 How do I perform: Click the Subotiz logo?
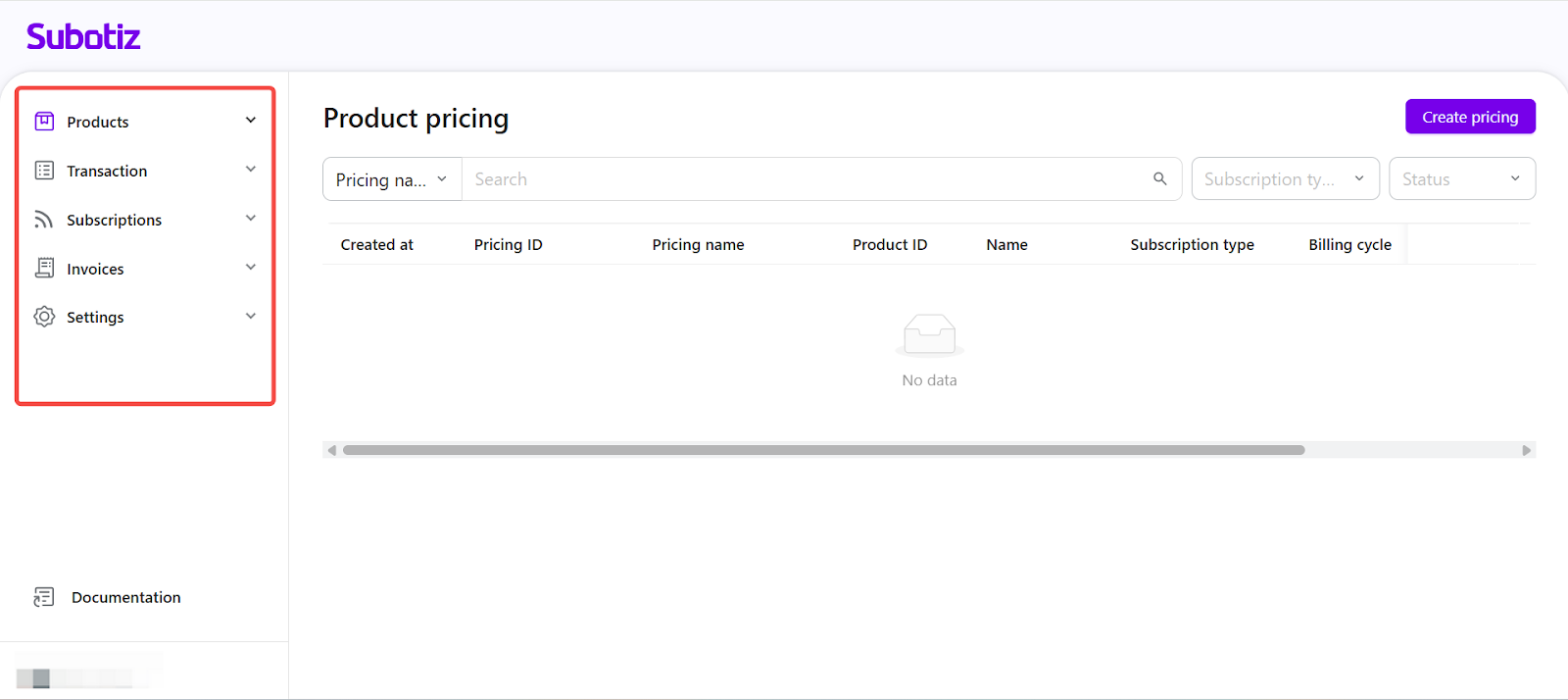pos(83,37)
